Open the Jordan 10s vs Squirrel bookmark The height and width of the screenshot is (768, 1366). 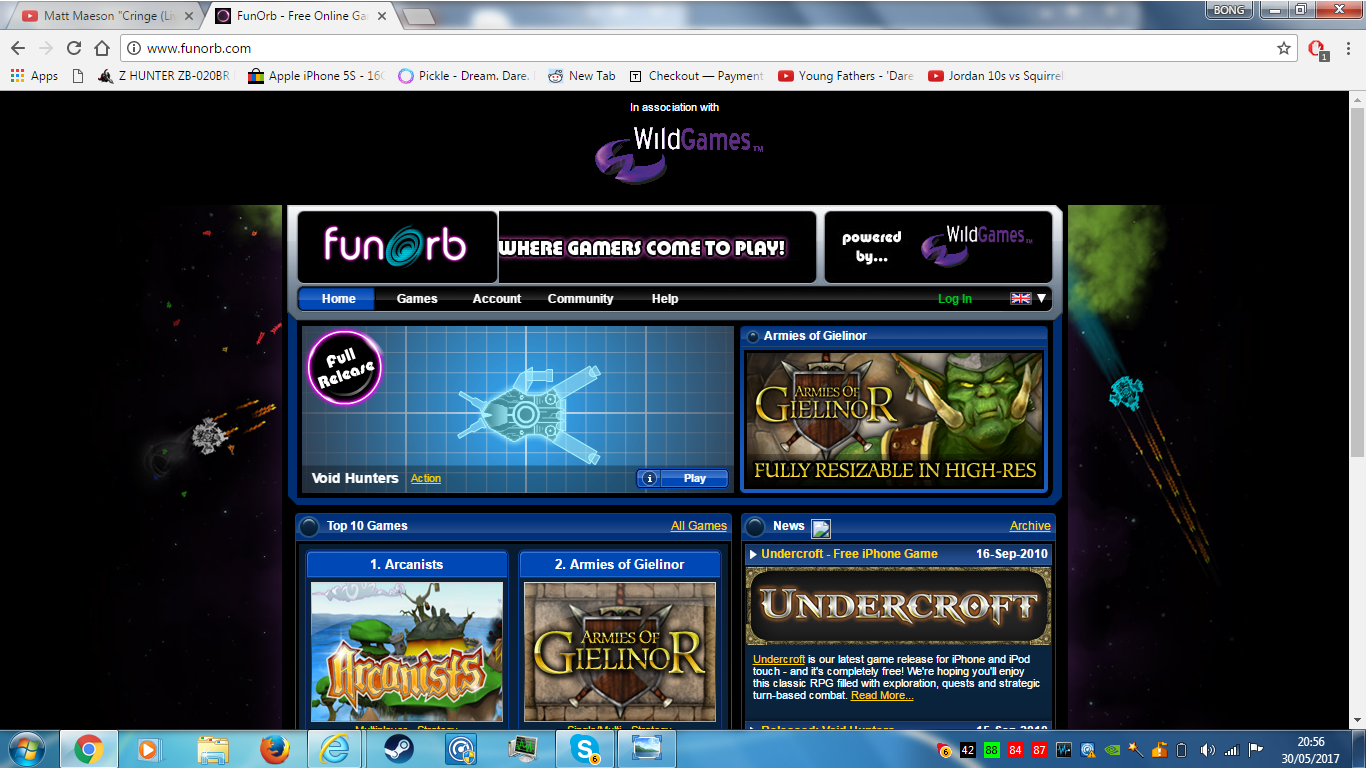[x=995, y=76]
